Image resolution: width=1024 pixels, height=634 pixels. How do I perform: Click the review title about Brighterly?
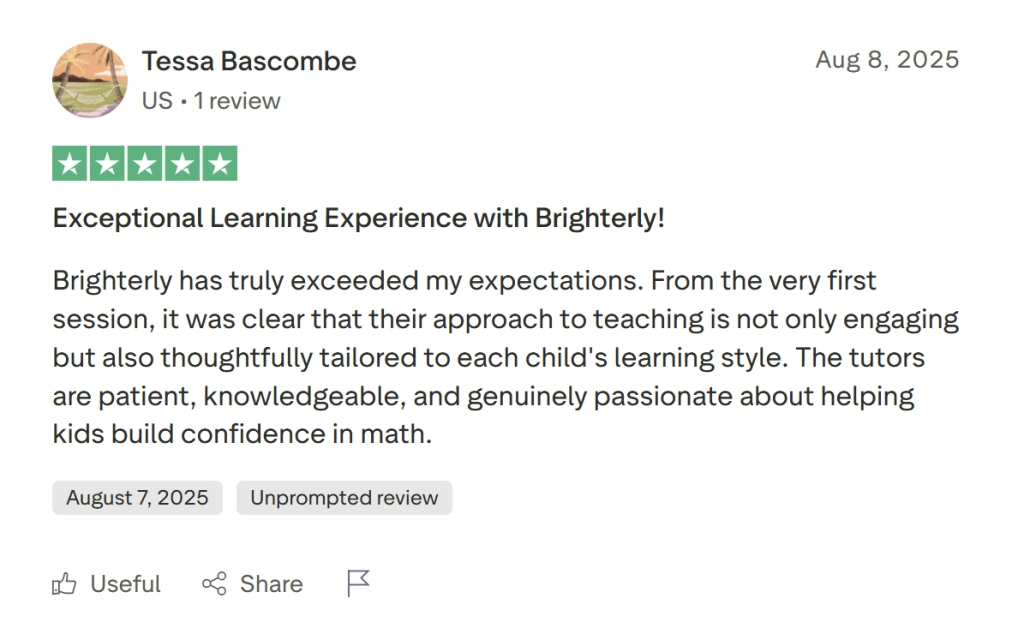coord(358,217)
